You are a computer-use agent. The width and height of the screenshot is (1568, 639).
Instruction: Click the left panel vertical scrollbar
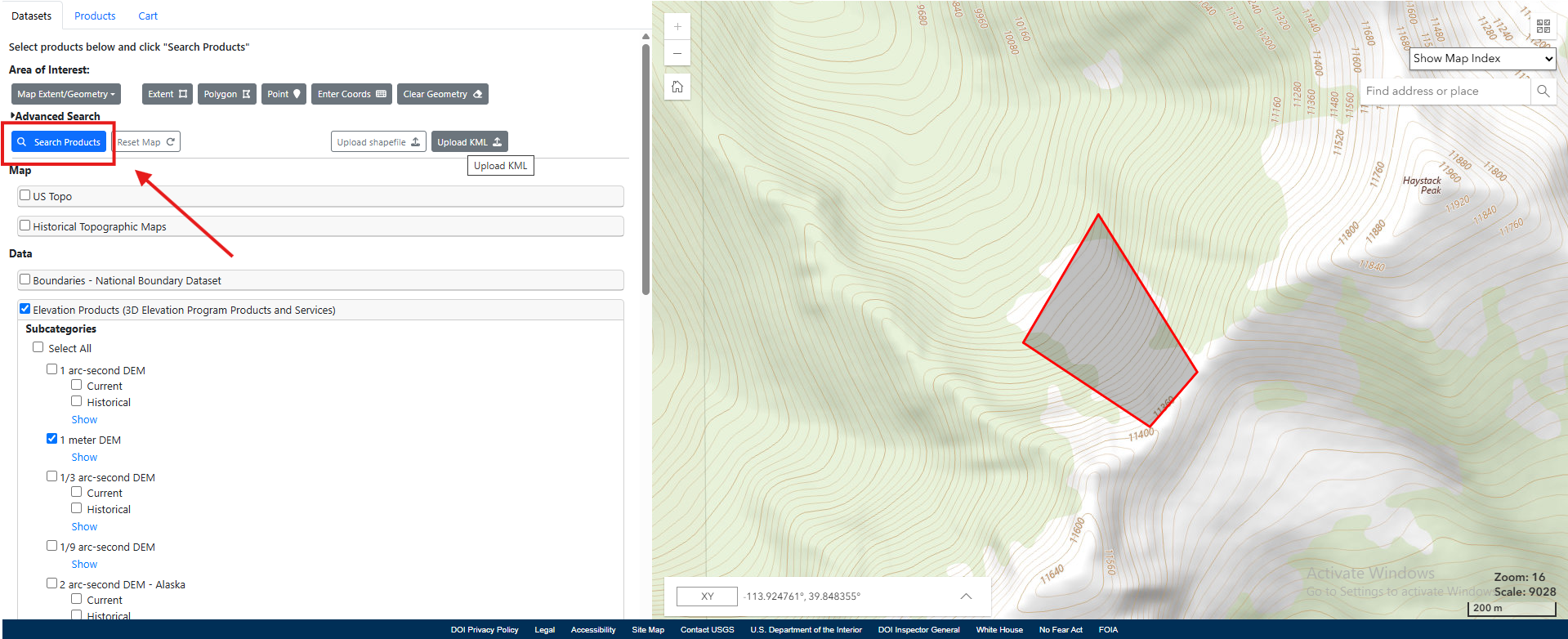[x=646, y=163]
